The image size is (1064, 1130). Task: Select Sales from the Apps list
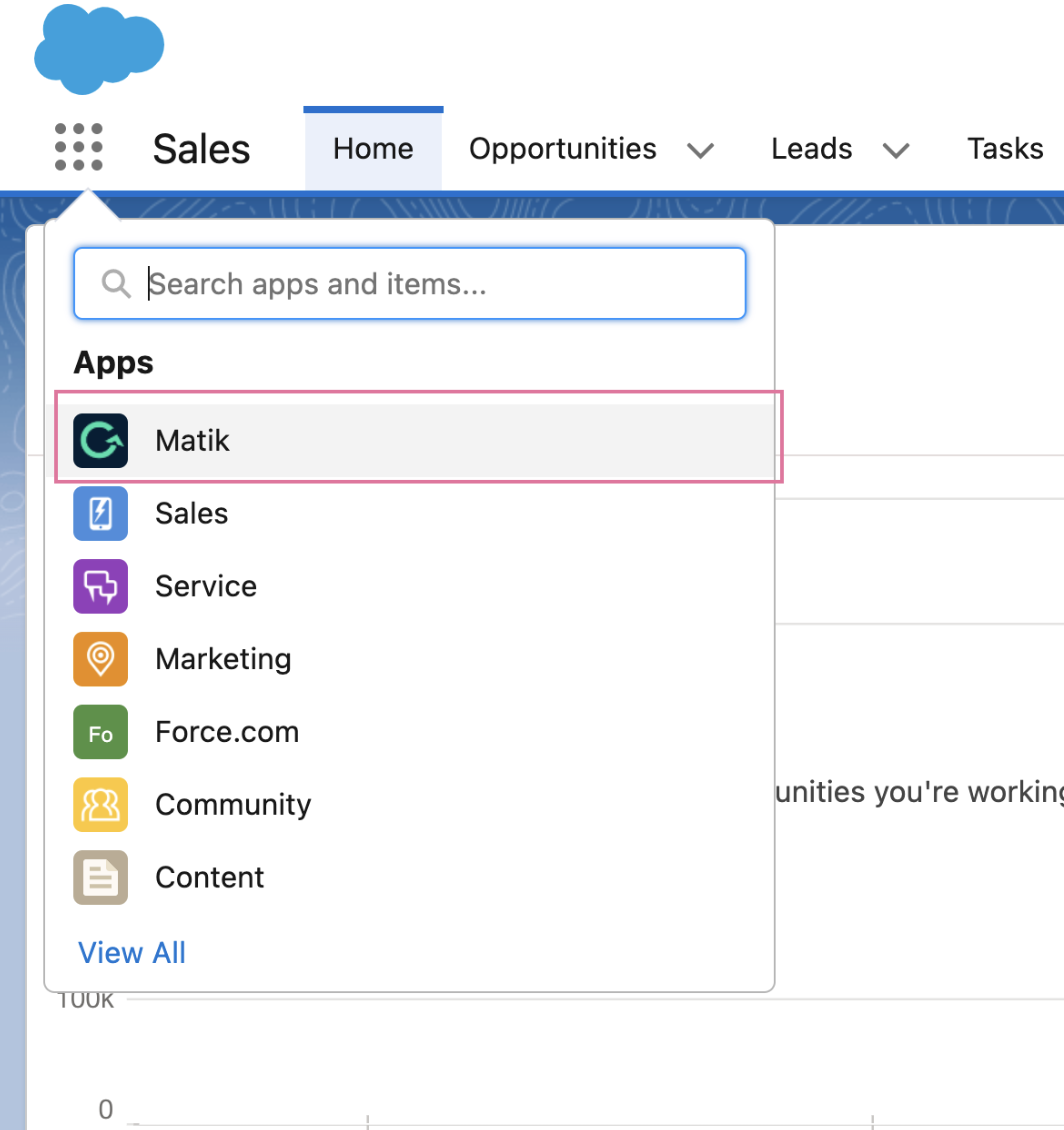point(410,513)
